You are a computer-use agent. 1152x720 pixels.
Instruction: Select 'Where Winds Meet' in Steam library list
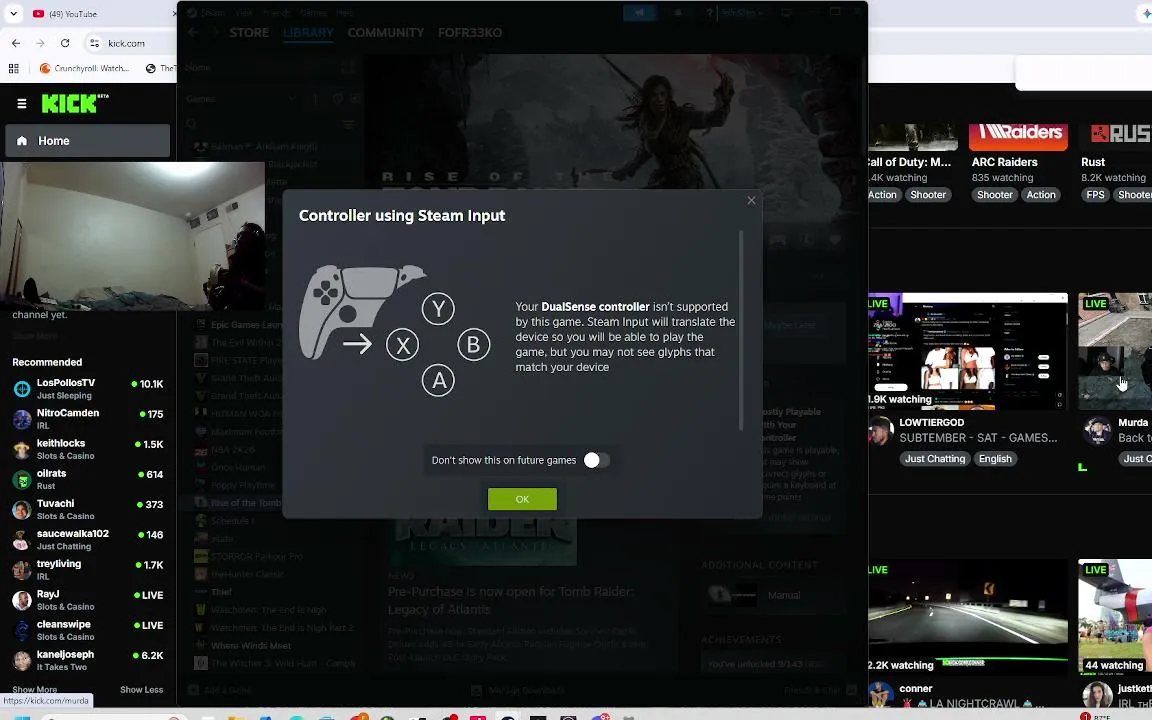[251, 645]
